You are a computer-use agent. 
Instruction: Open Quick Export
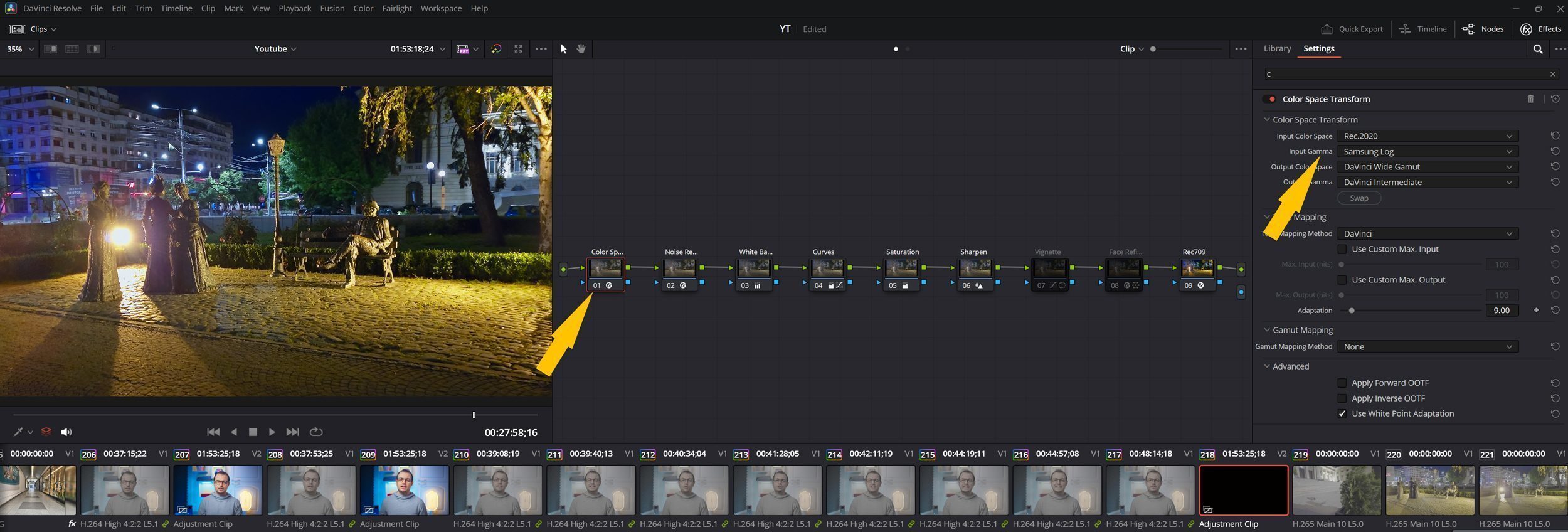click(1352, 29)
